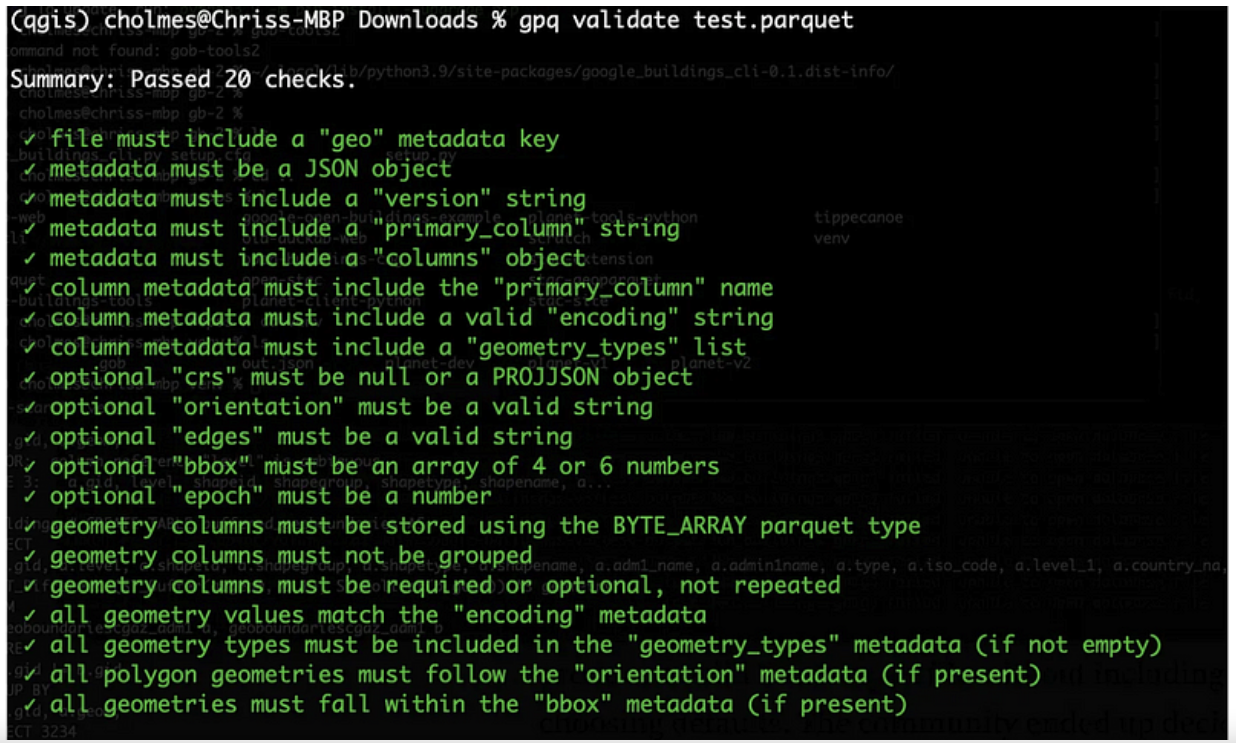Image resolution: width=1236 pixels, height=743 pixels.
Task: Click the checkmark beside the "version" string check
Action: 31,199
